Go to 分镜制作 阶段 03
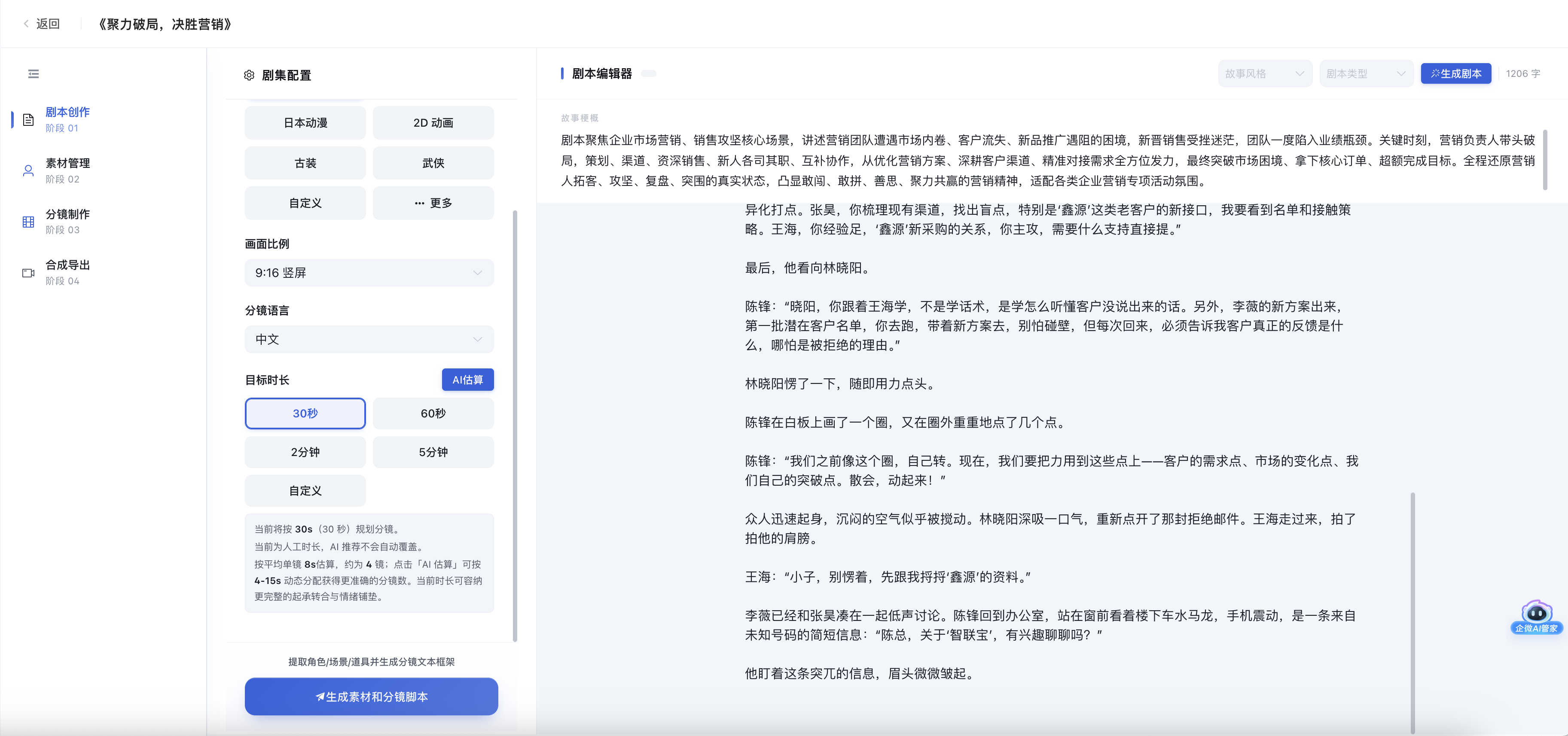The image size is (1568, 736). (x=67, y=222)
